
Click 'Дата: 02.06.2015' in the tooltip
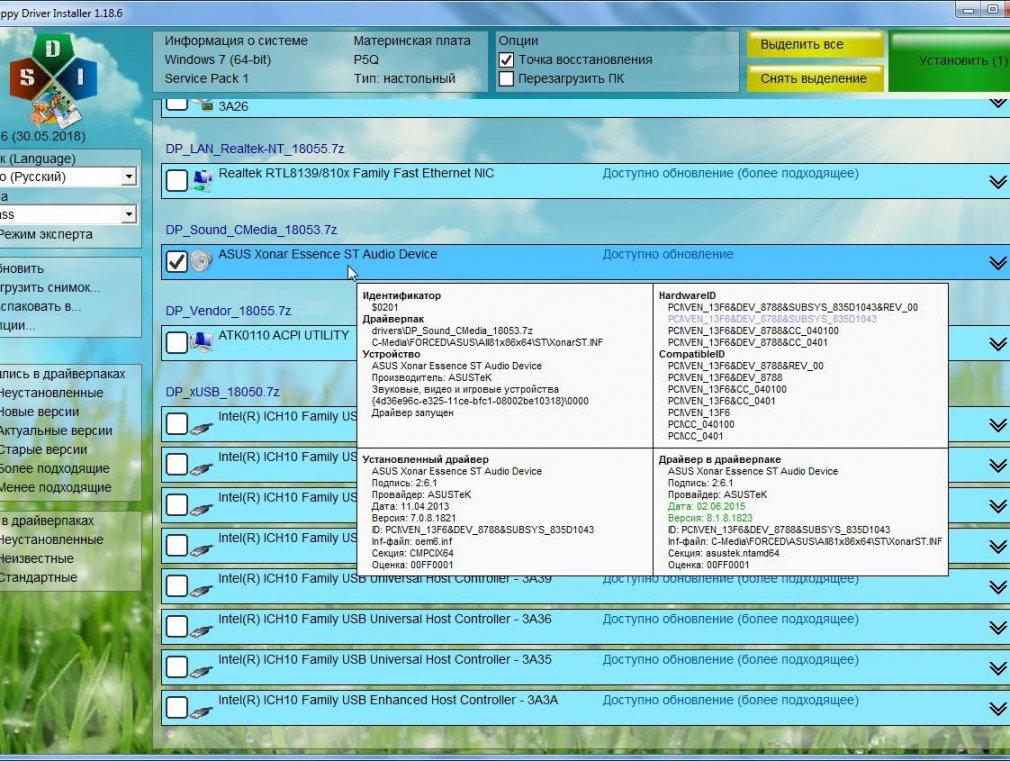(x=706, y=506)
